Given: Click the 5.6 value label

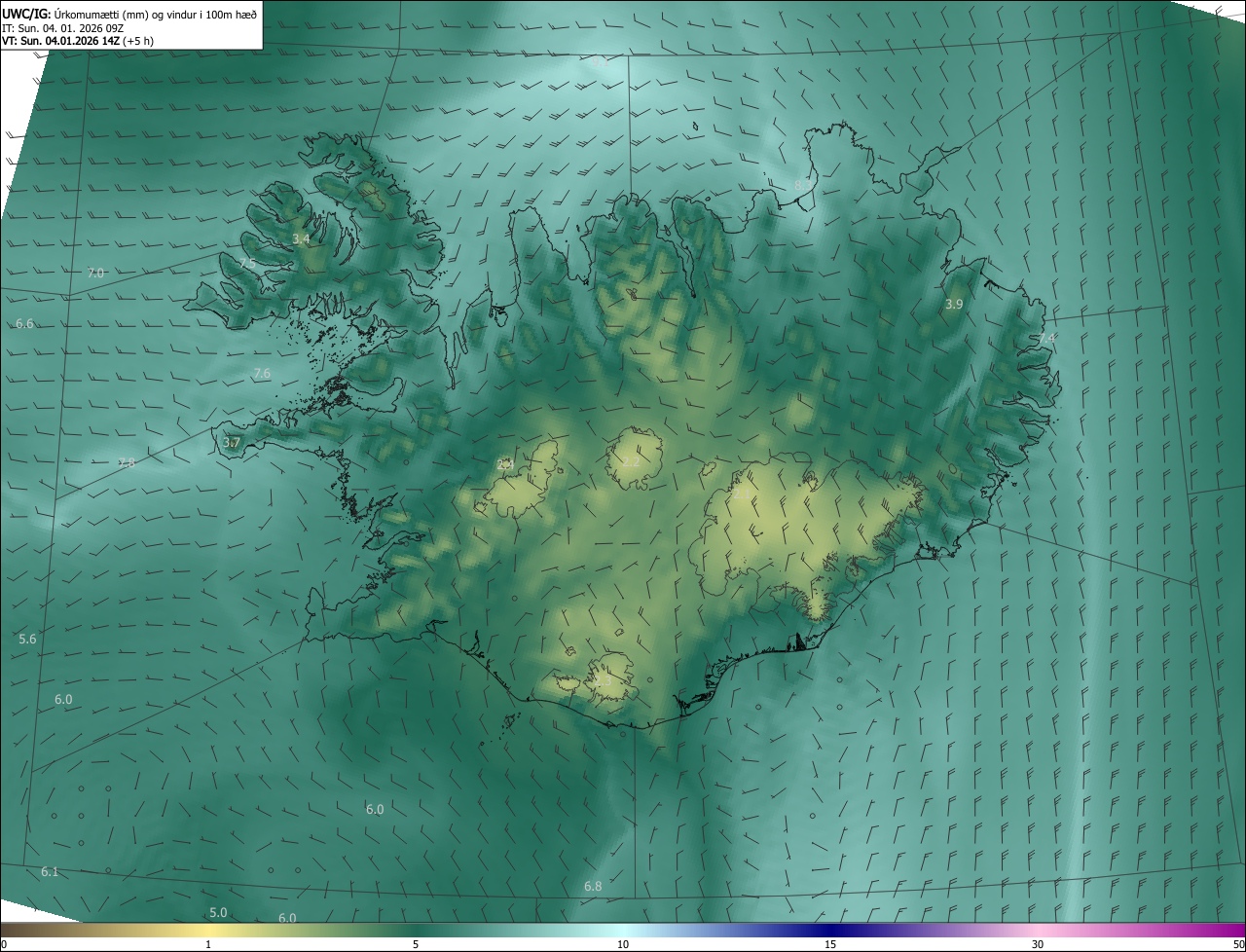Looking at the screenshot, I should point(27,640).
